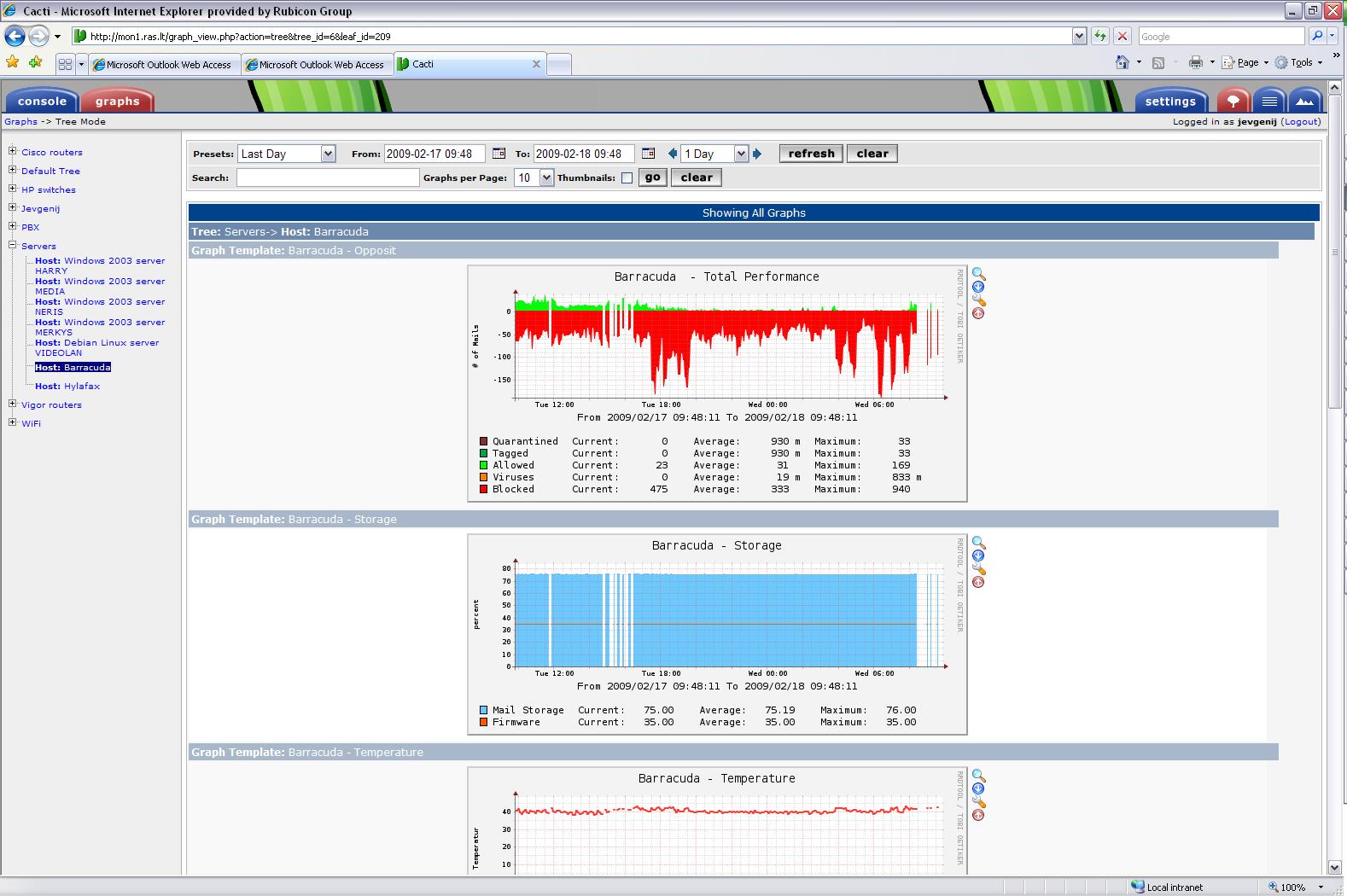The image size is (1347, 896).
Task: Switch to tree view mode icon
Action: coord(1233,101)
